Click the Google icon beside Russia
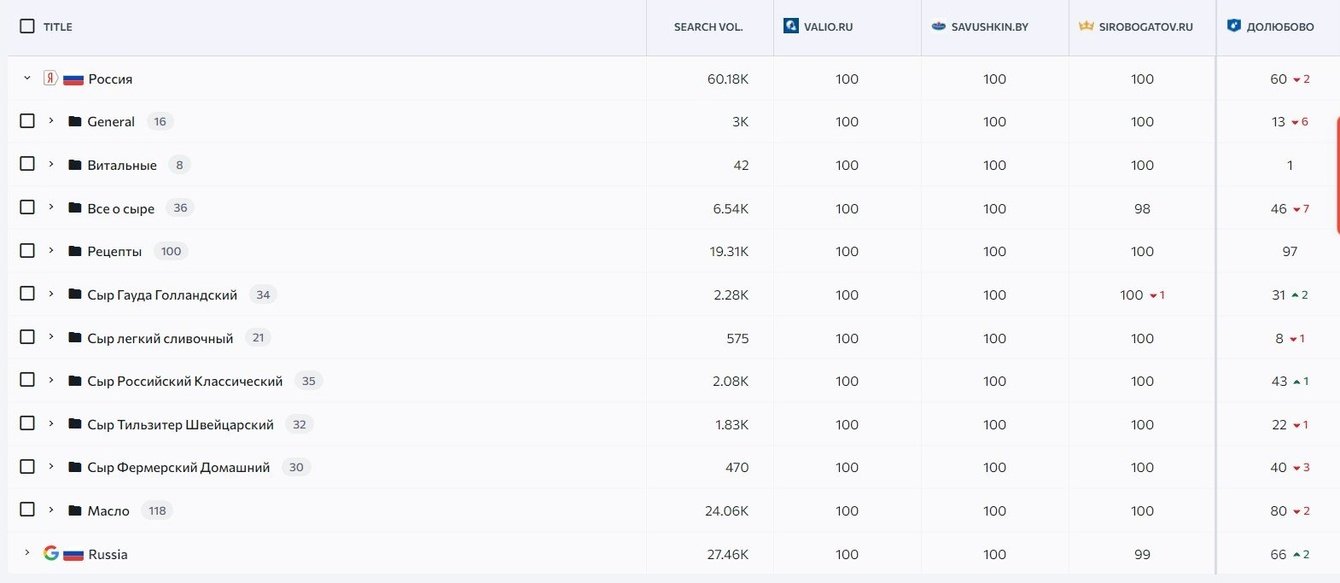1340x583 pixels. point(51,553)
